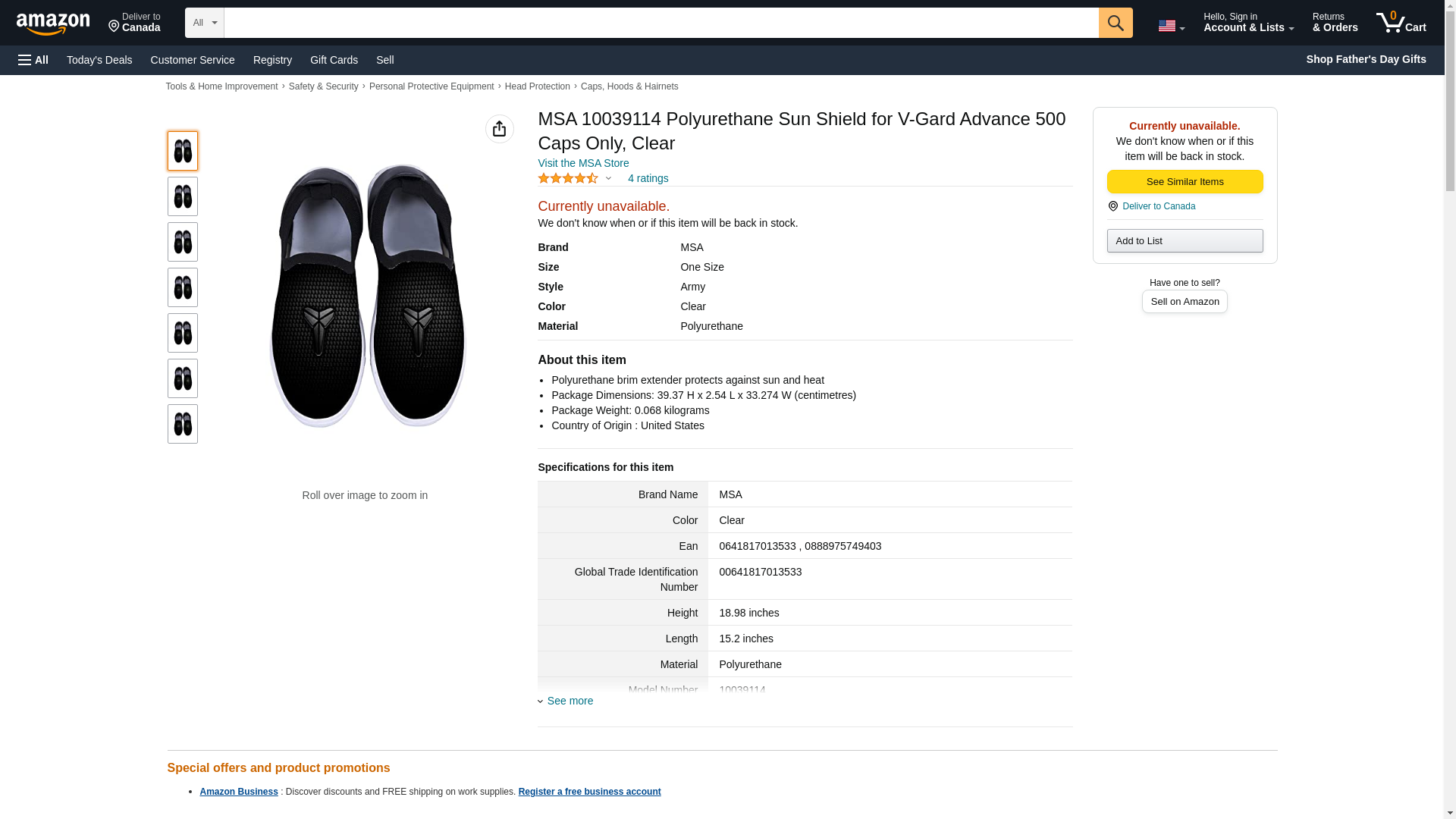Open Gift Cards nav item

[x=334, y=60]
